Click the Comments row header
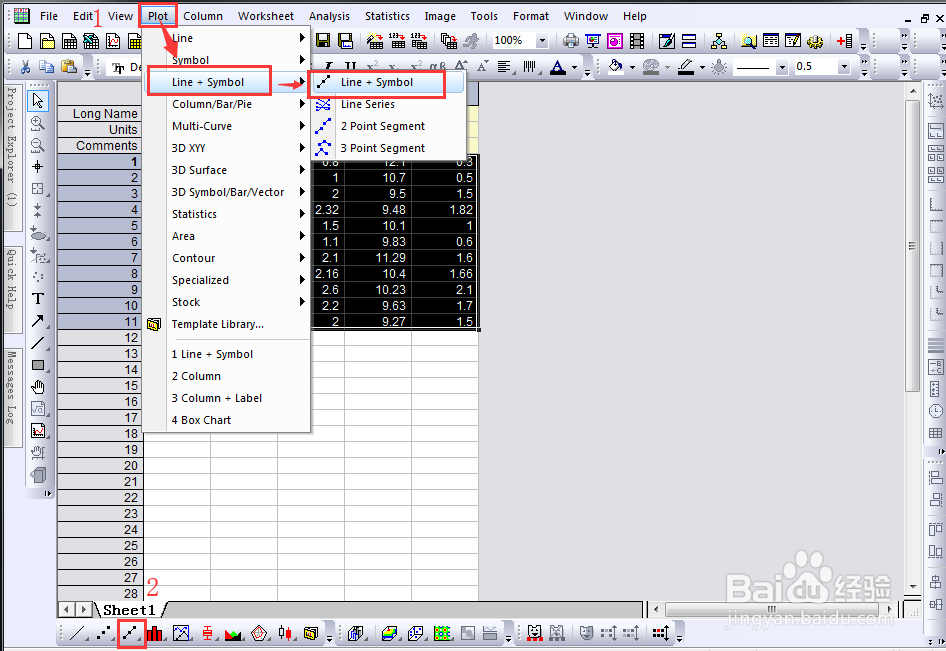The width and height of the screenshot is (946, 651). point(100,145)
